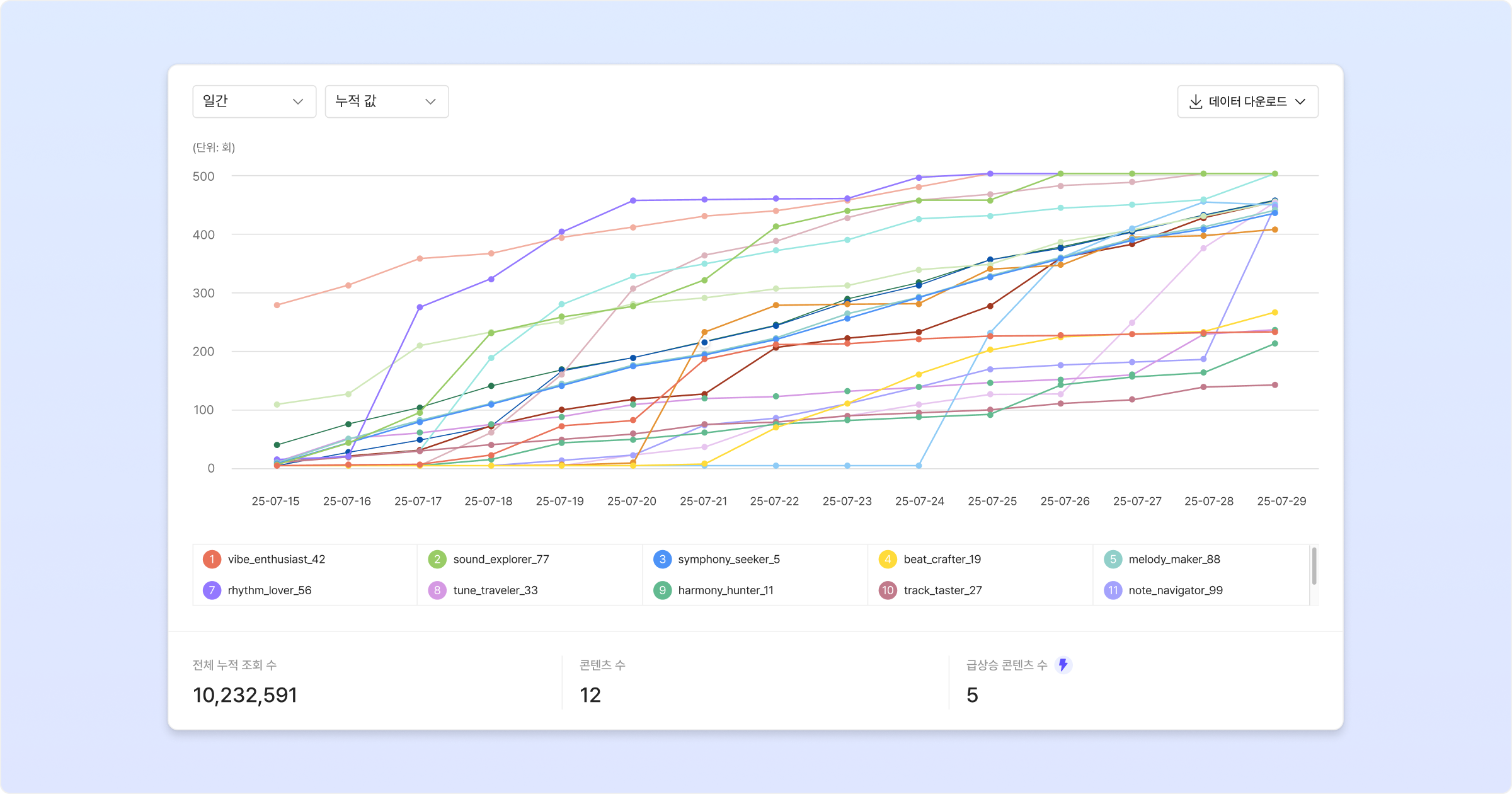1512x794 pixels.
Task: Click legend badge 4 for beat_crafter_19
Action: point(888,559)
